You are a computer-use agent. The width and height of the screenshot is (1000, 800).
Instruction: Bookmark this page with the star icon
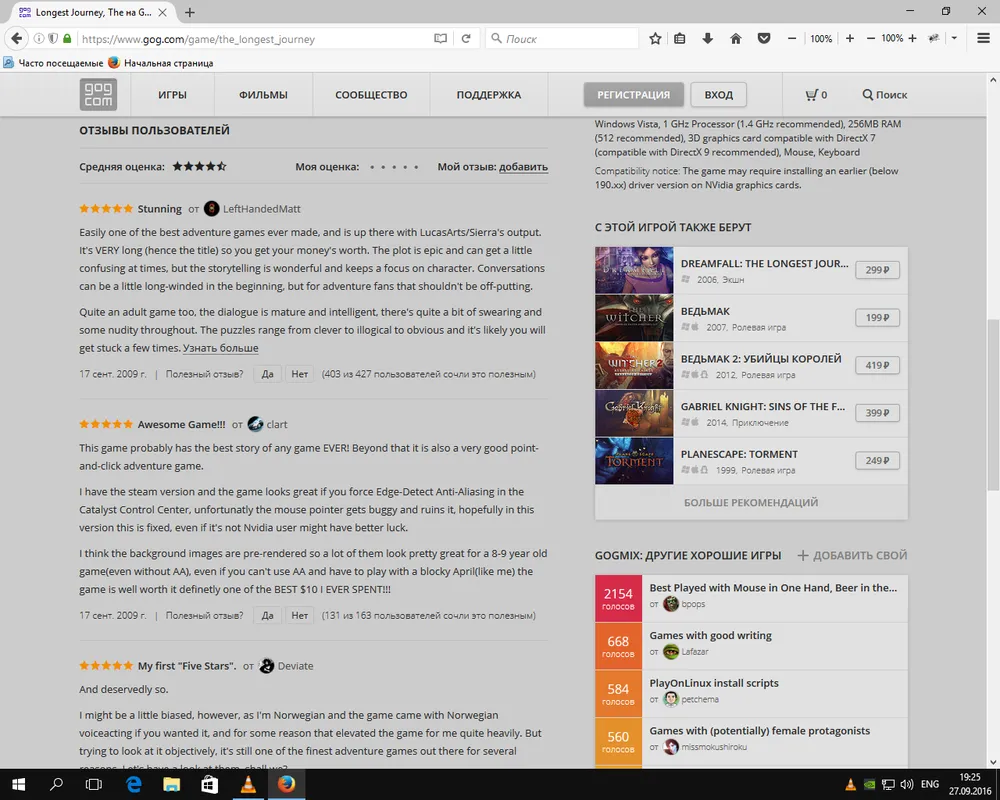[x=655, y=39]
